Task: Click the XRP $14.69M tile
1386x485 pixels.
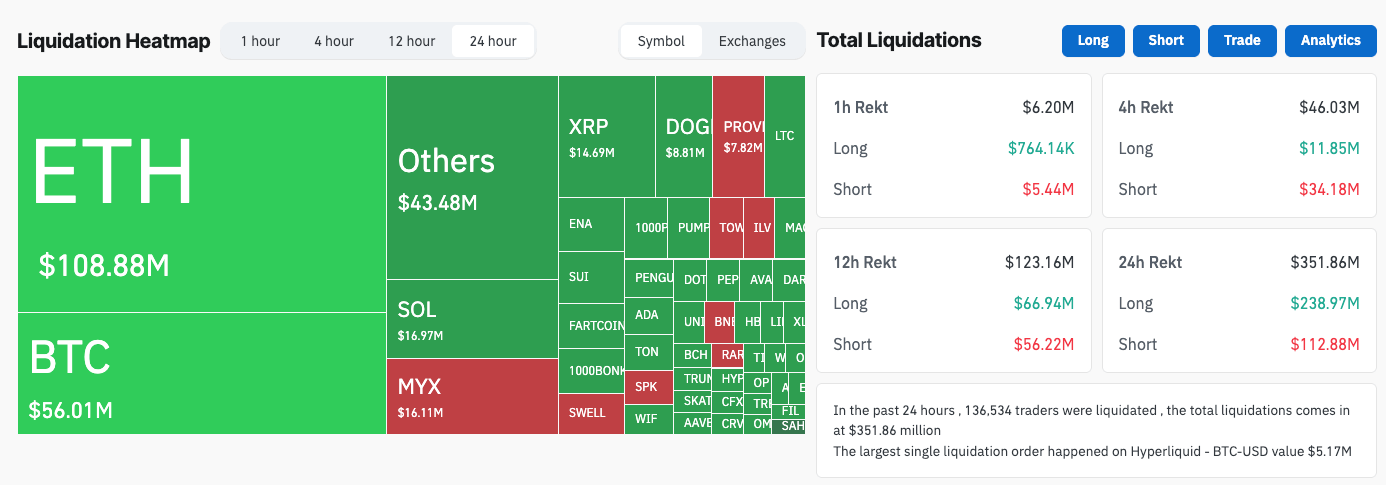Action: click(606, 137)
